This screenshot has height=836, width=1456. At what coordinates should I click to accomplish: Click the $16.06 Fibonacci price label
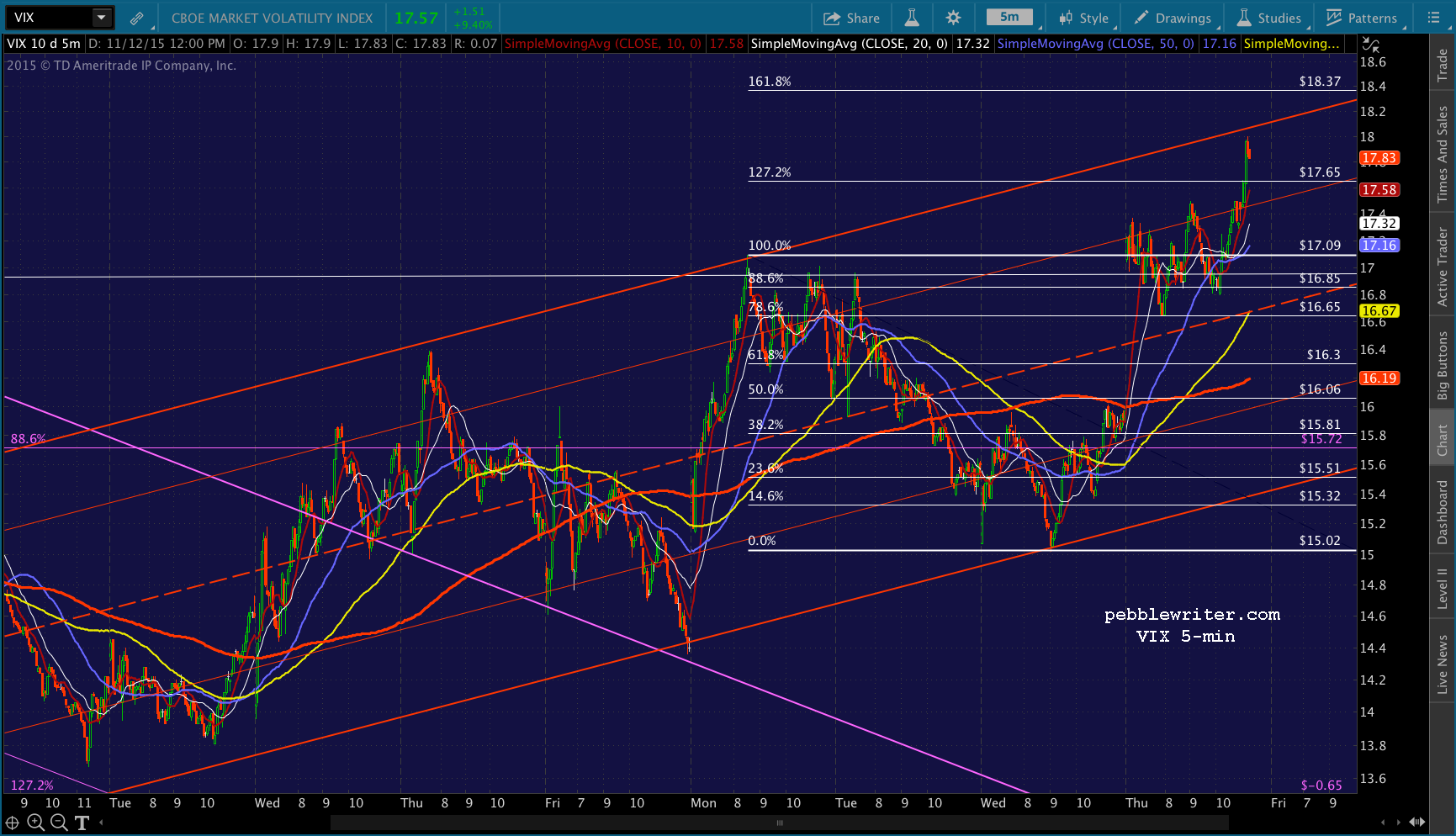[1320, 389]
